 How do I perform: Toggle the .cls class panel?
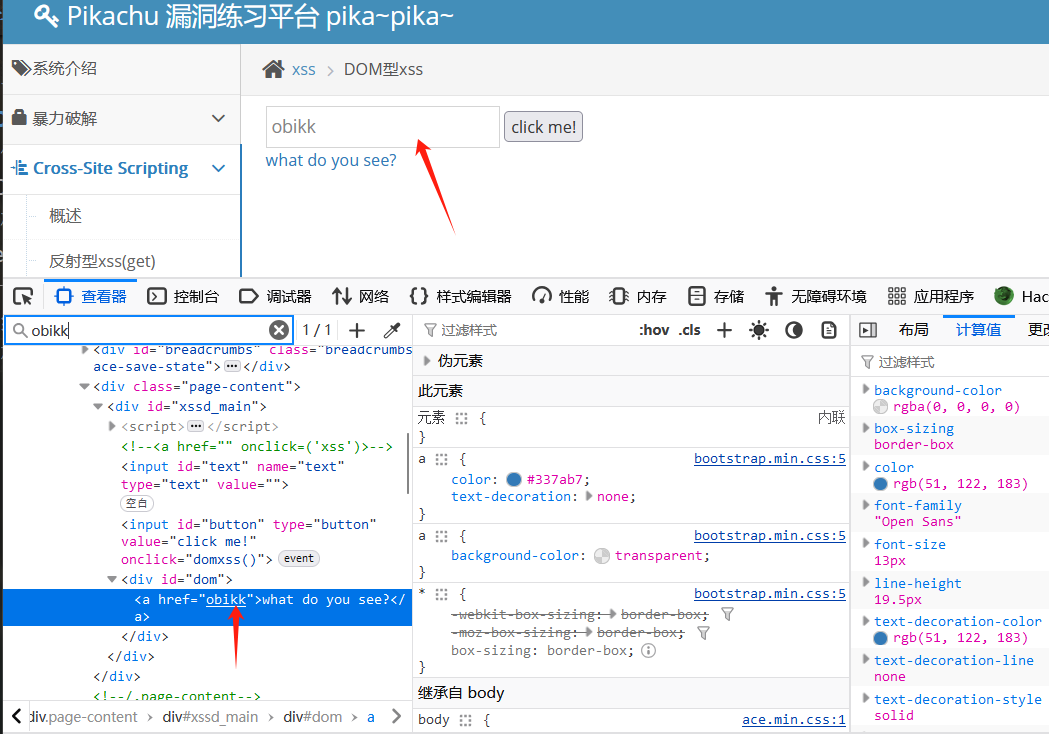click(x=690, y=330)
